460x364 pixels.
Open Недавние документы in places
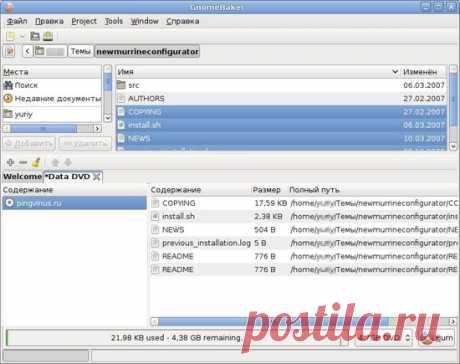(52, 99)
